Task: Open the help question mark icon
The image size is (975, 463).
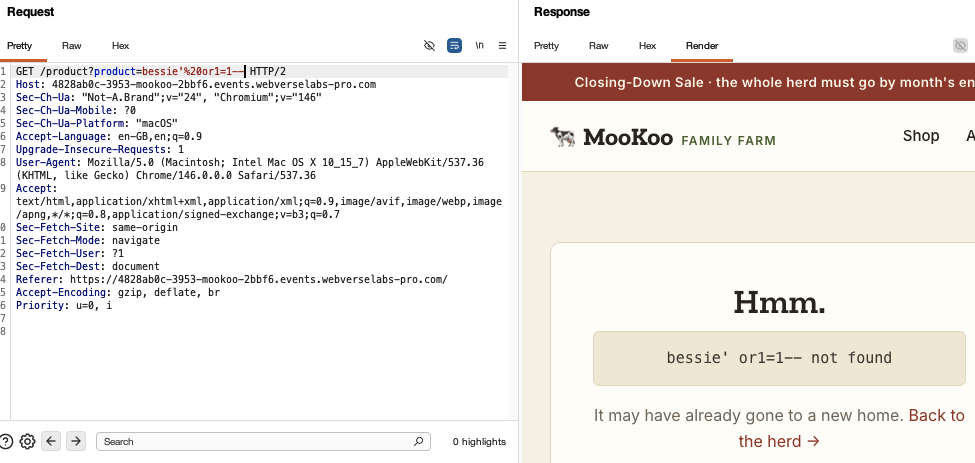Action: point(6,441)
